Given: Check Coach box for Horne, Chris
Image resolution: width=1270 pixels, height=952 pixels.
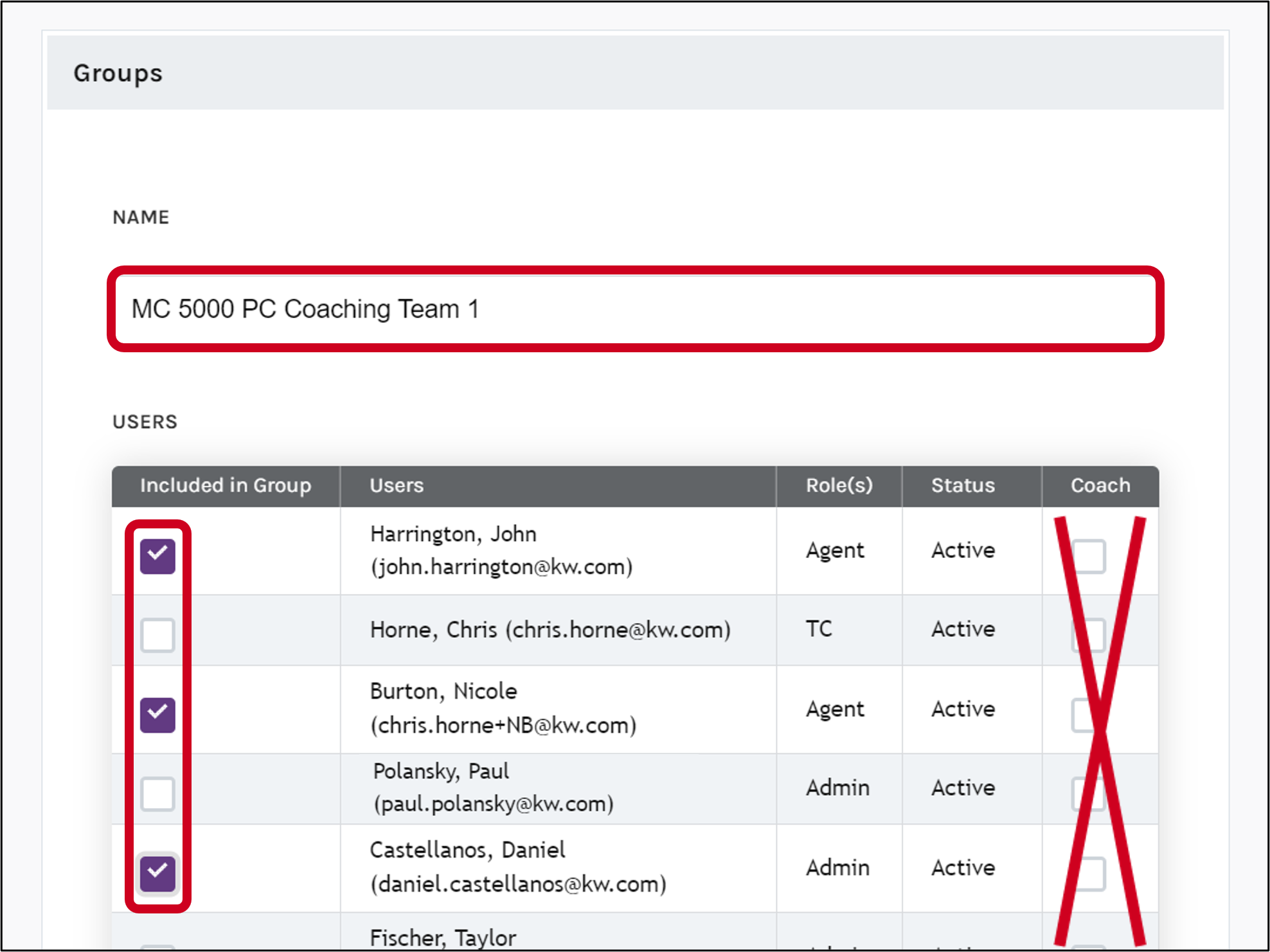Looking at the screenshot, I should (1089, 635).
